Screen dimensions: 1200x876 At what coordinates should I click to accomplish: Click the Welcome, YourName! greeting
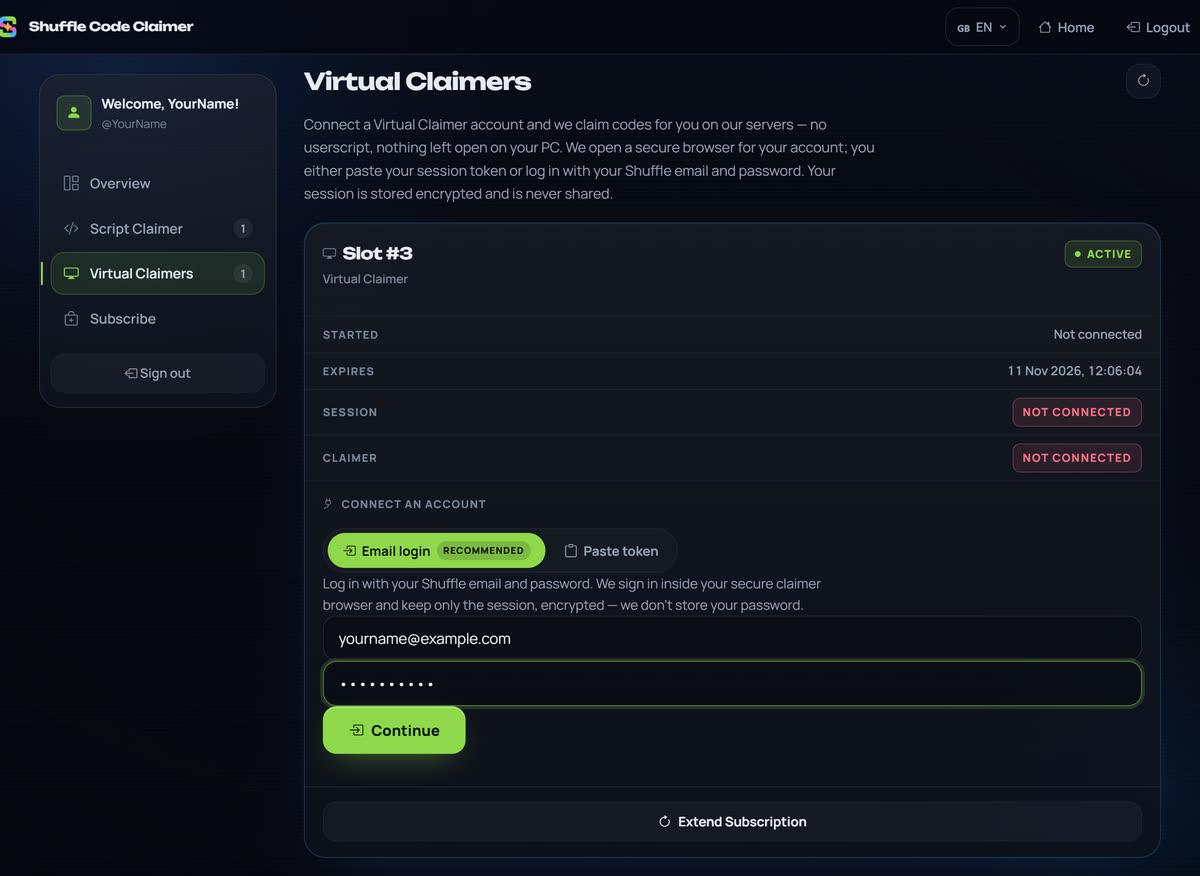click(x=170, y=104)
